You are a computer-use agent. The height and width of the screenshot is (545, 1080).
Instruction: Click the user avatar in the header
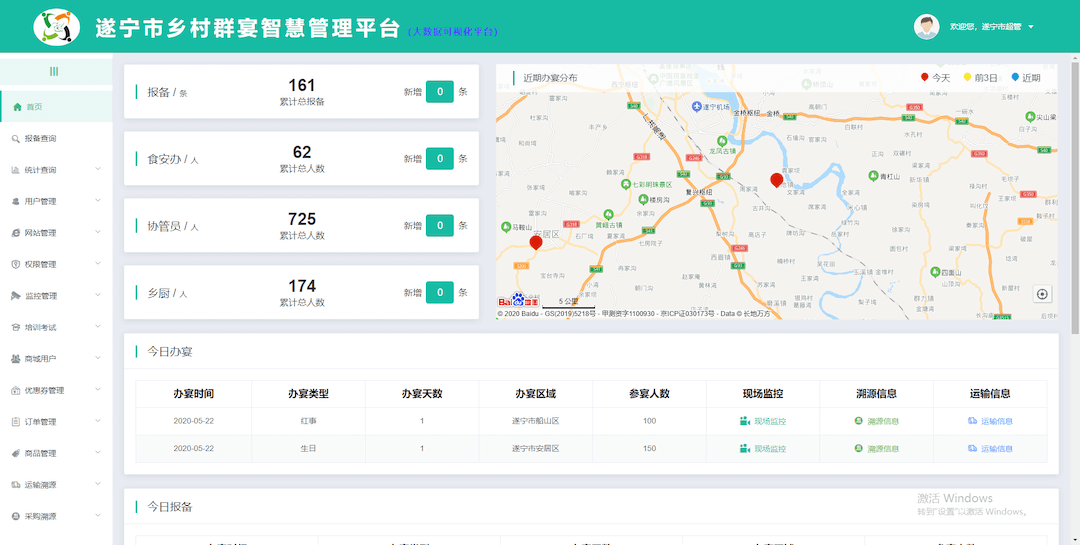click(926, 27)
